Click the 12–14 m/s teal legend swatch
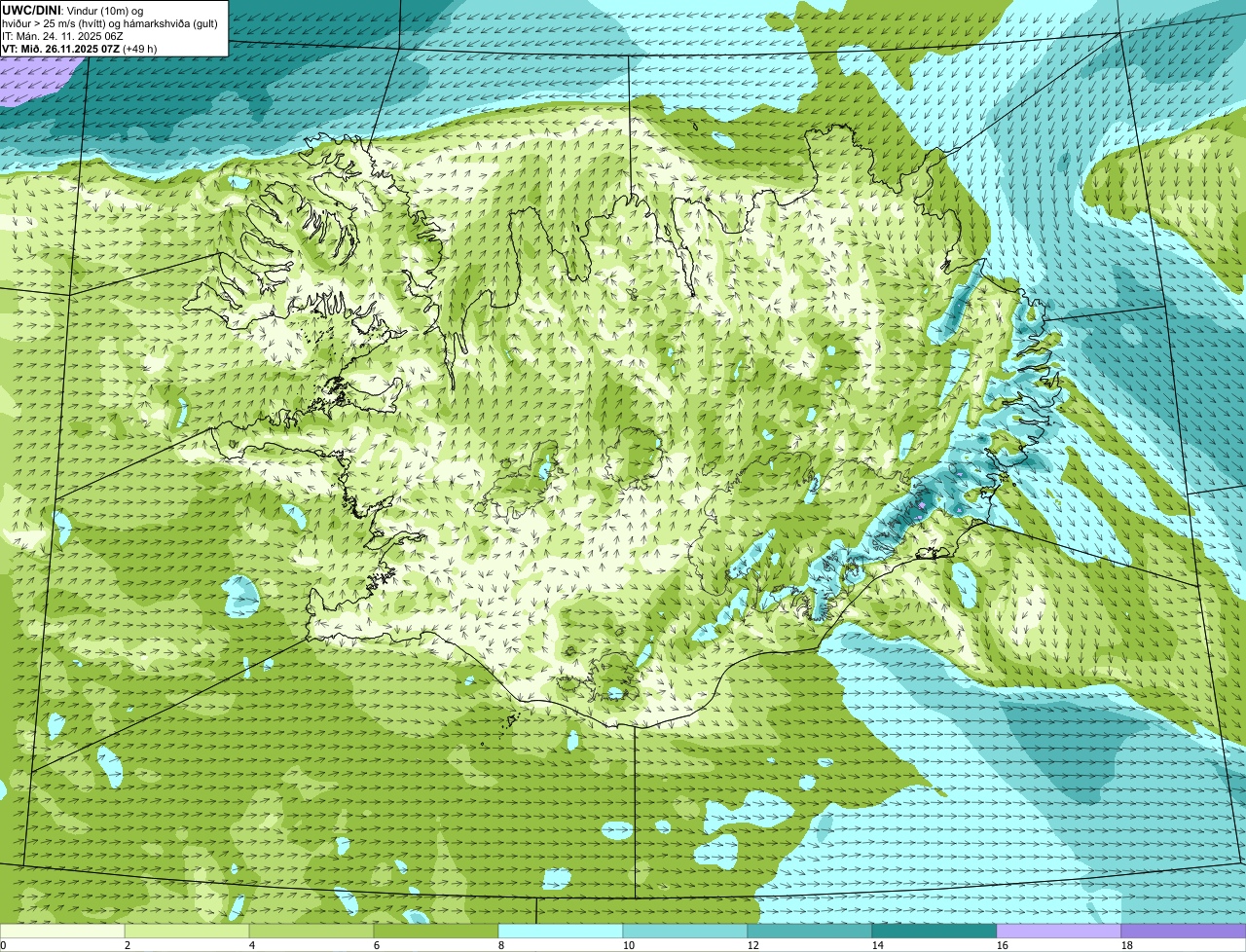The image size is (1246, 952). click(810, 932)
